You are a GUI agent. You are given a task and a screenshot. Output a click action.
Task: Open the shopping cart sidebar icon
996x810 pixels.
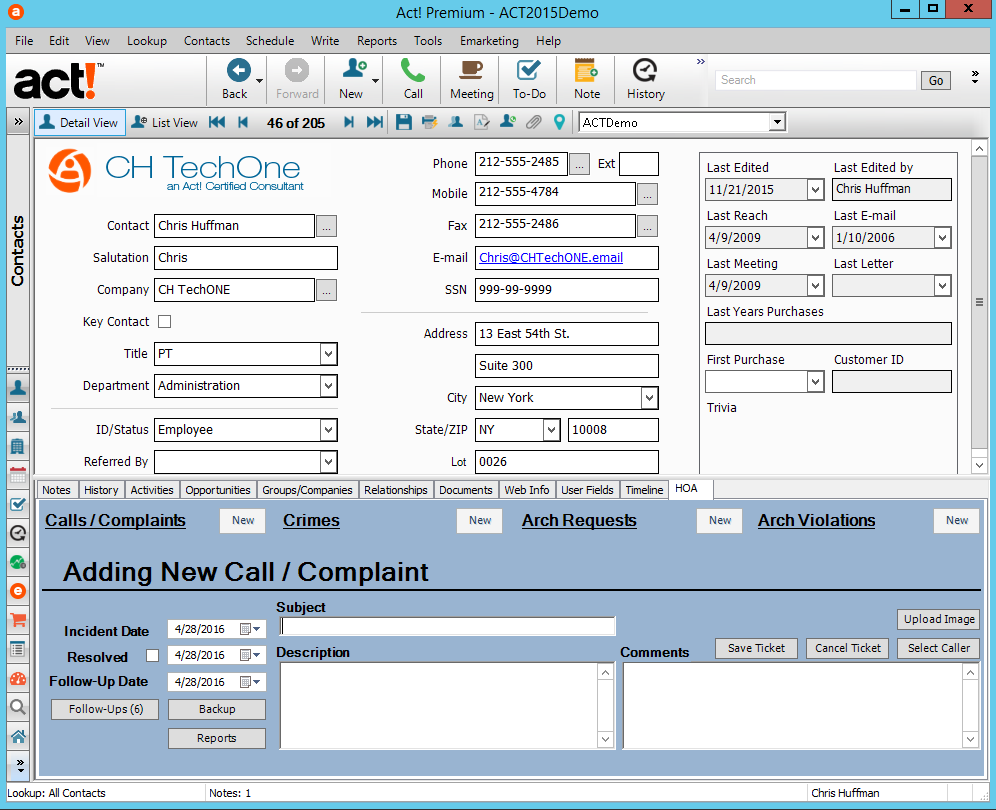(x=18, y=620)
